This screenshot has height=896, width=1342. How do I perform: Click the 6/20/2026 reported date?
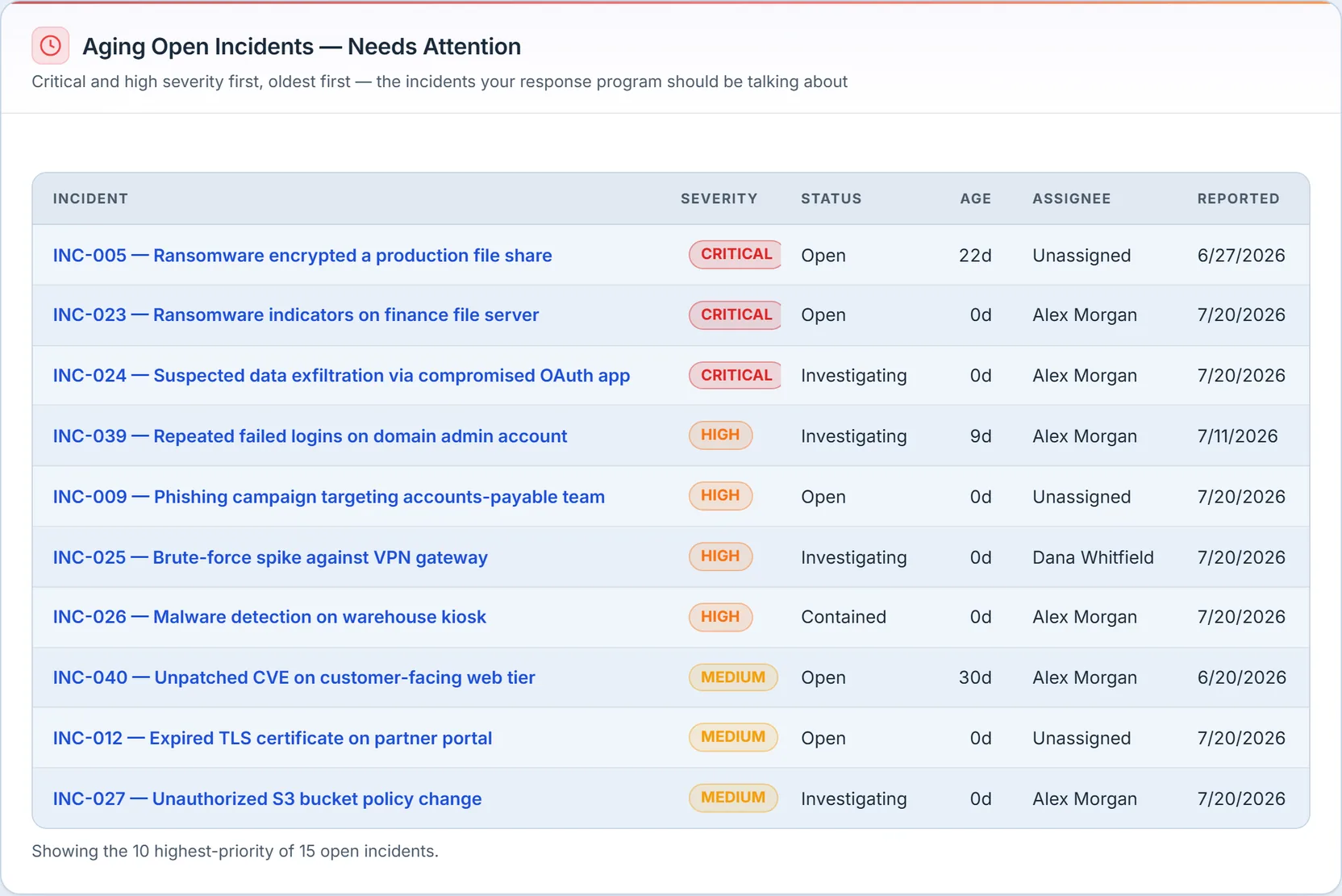(x=1242, y=677)
